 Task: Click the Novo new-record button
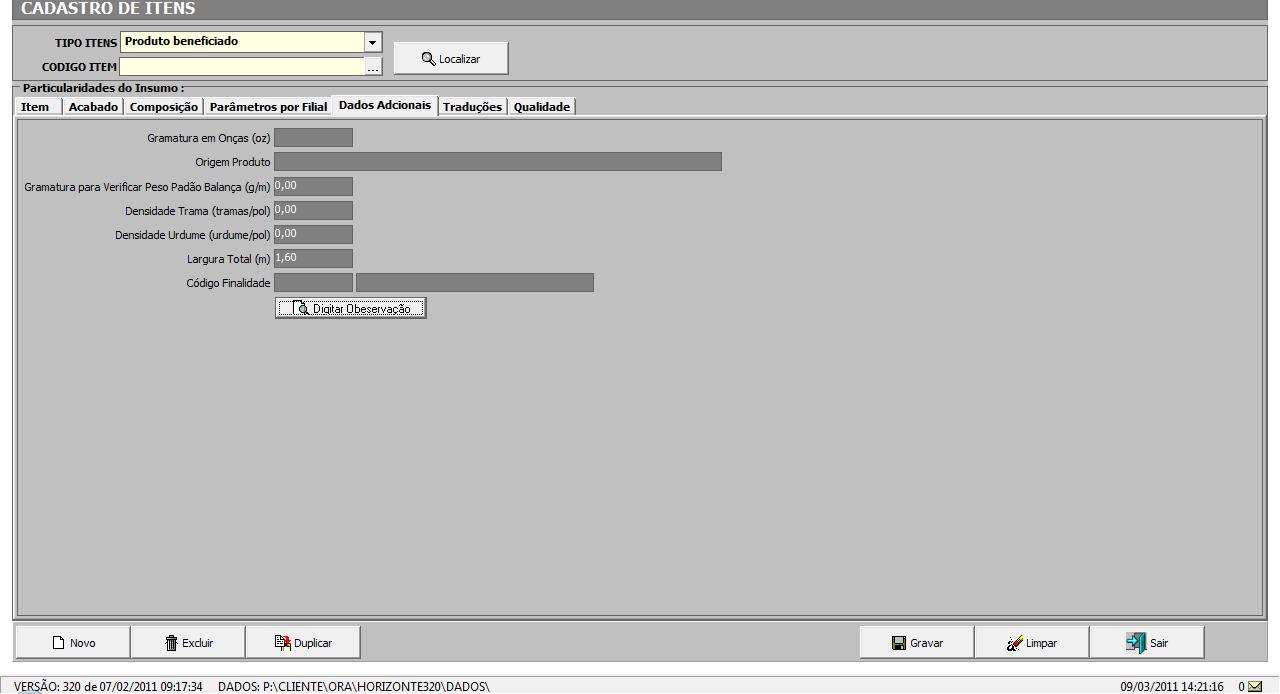73,643
